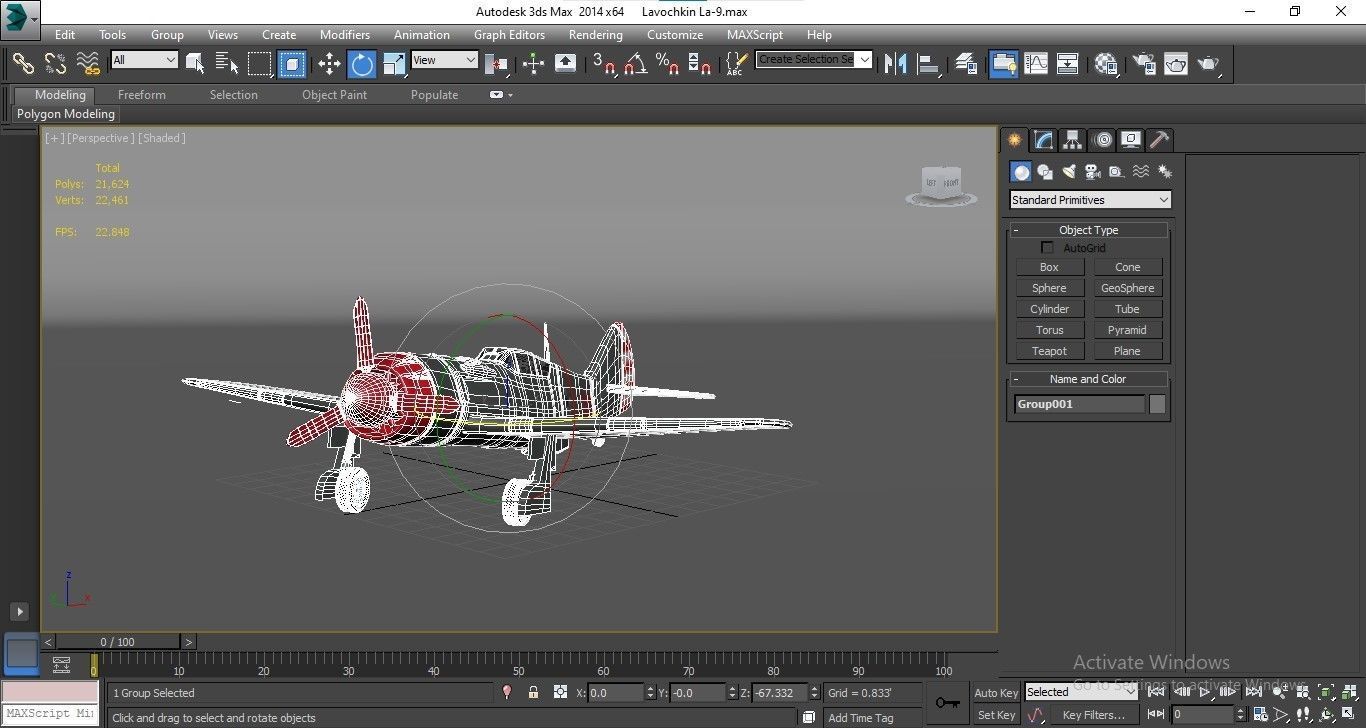1366x728 pixels.
Task: Toggle the Selection Lock padlock icon
Action: coord(533,692)
